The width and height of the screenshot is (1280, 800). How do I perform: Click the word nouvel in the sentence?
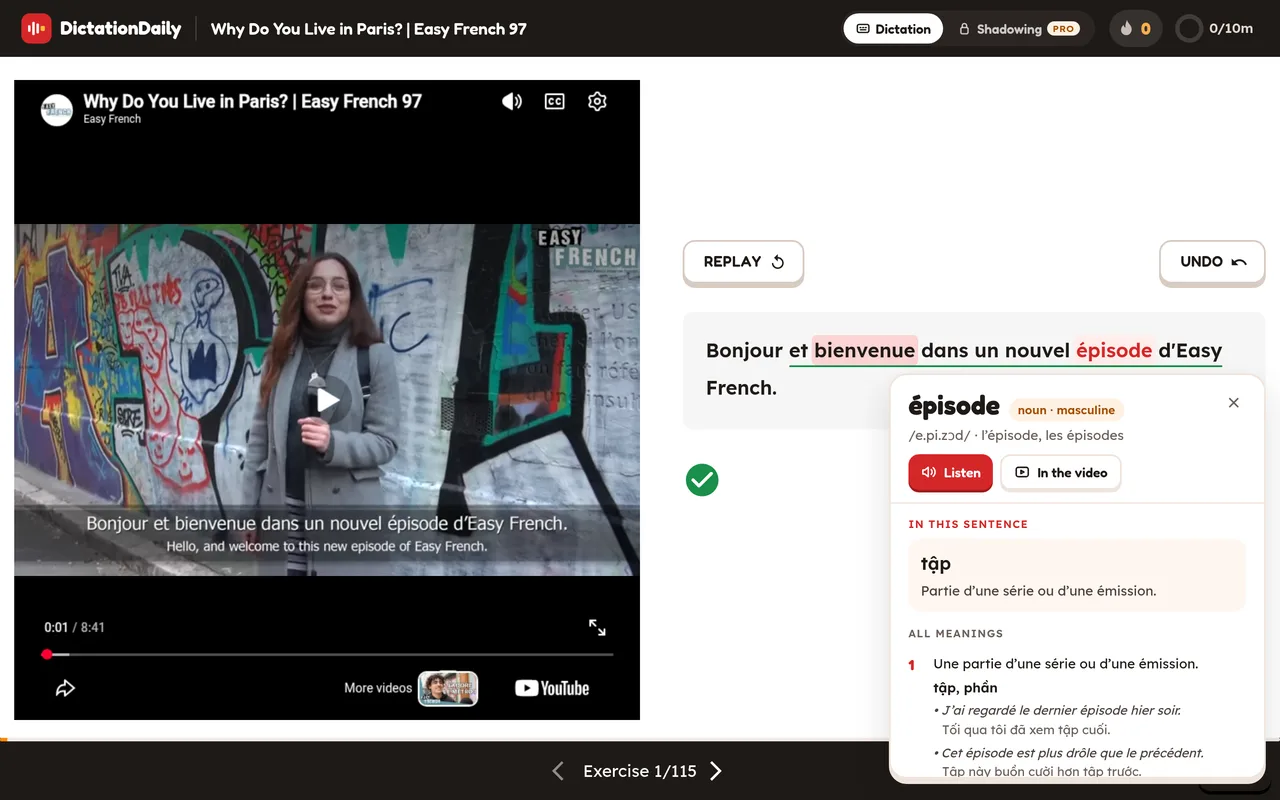pos(1035,351)
